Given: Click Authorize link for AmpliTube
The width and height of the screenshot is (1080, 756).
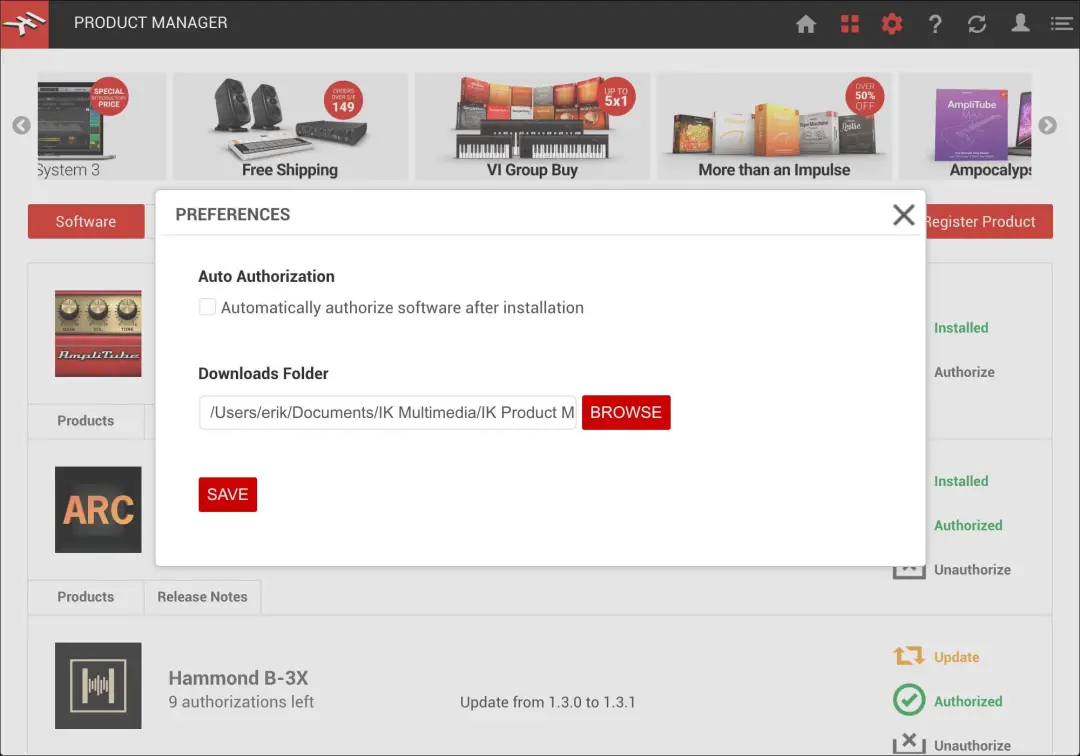Looking at the screenshot, I should tap(964, 372).
